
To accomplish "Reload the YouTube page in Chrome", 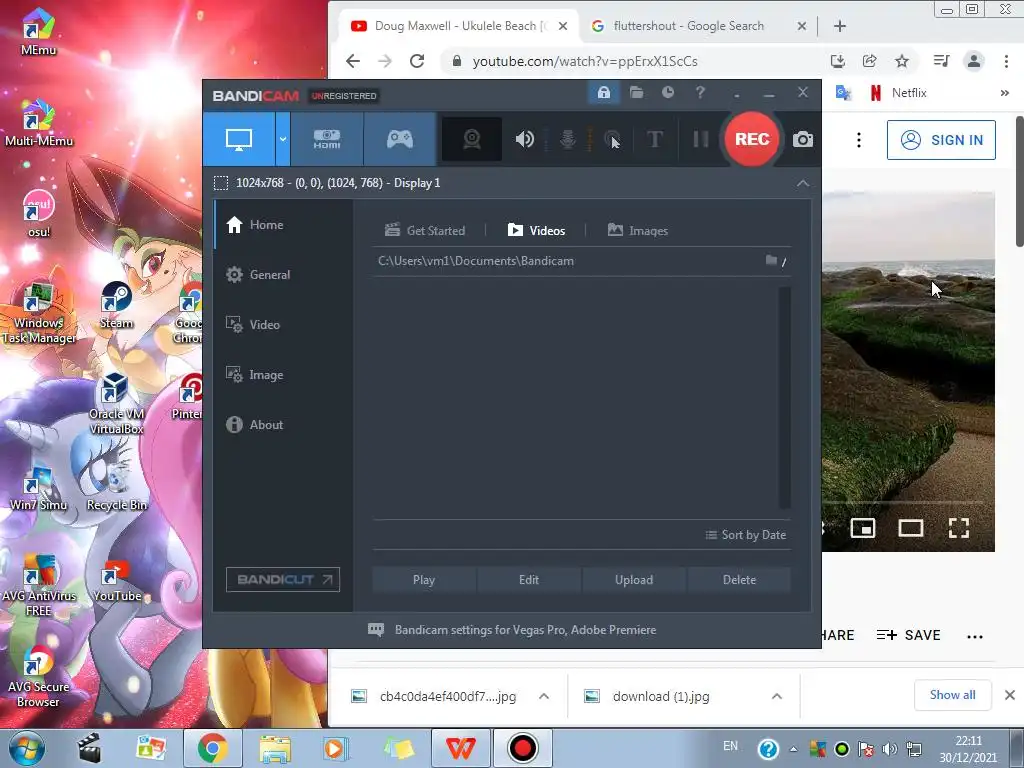I will coord(417,61).
